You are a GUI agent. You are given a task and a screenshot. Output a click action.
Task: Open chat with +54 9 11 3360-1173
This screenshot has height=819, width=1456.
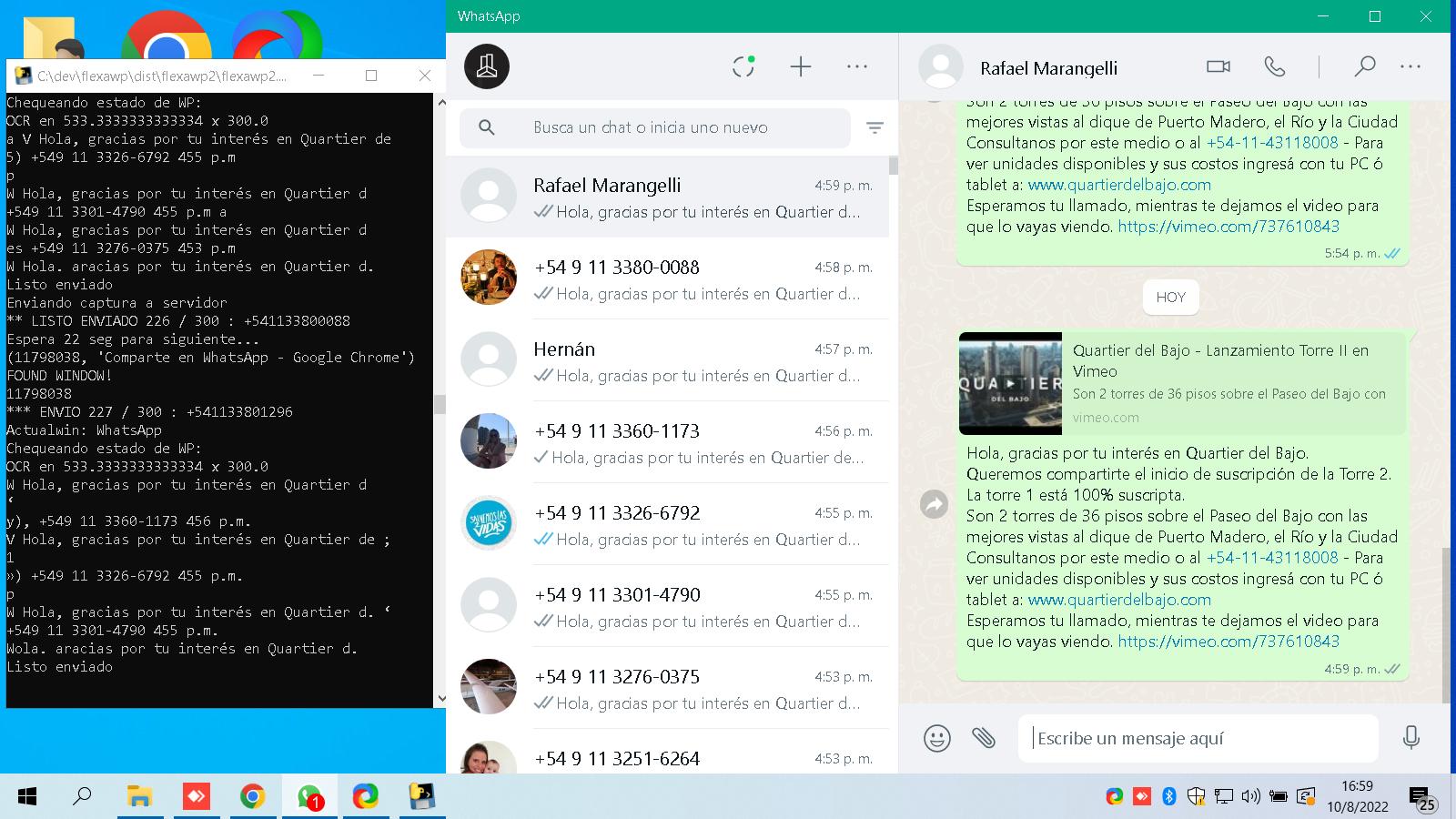pos(667,442)
